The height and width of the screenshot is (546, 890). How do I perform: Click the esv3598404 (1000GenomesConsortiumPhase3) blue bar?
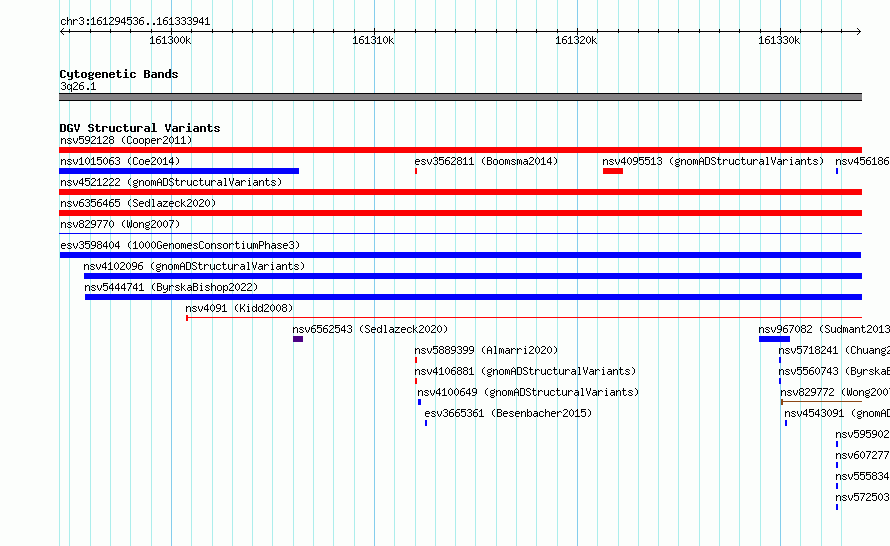click(x=460, y=255)
